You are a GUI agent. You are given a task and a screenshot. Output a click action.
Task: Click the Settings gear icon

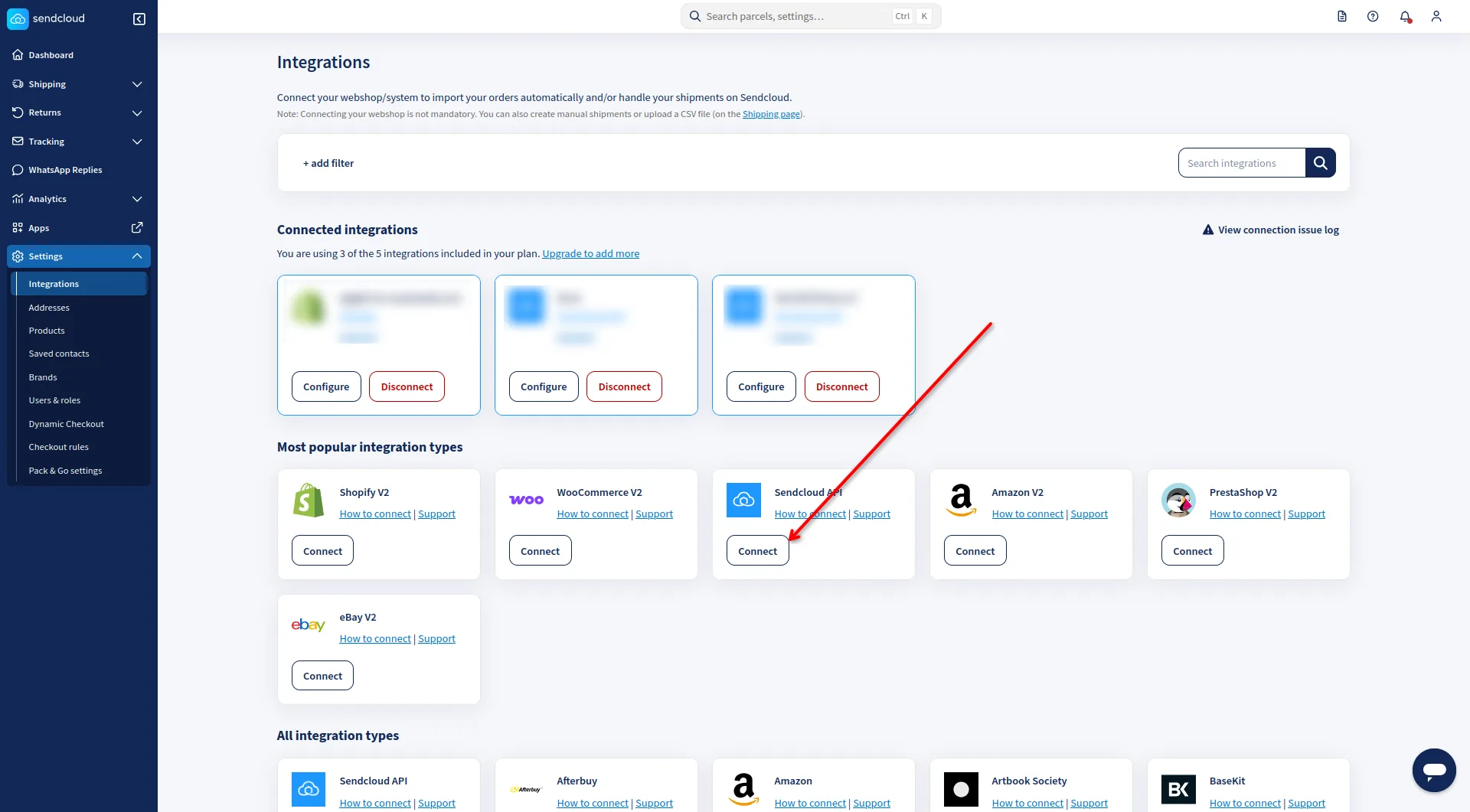(18, 256)
